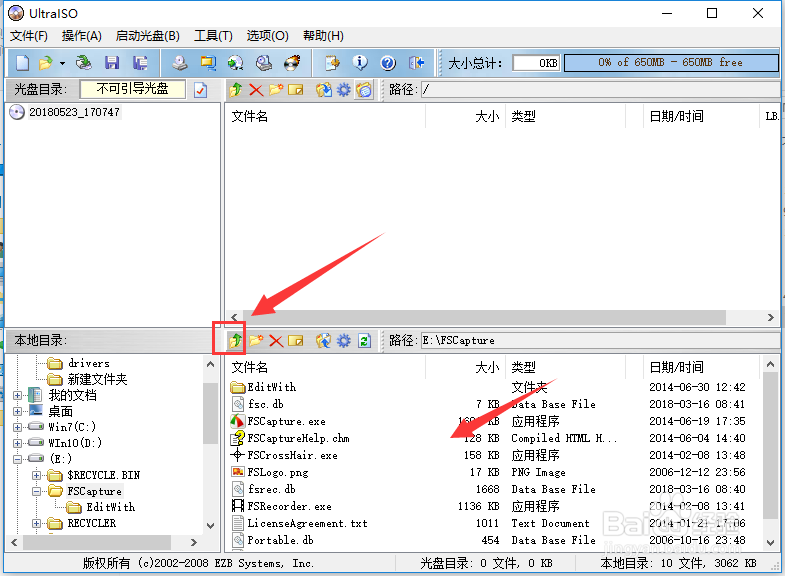The image size is (785, 576).
Task: Open the 文件(F) menu
Action: (x=29, y=36)
